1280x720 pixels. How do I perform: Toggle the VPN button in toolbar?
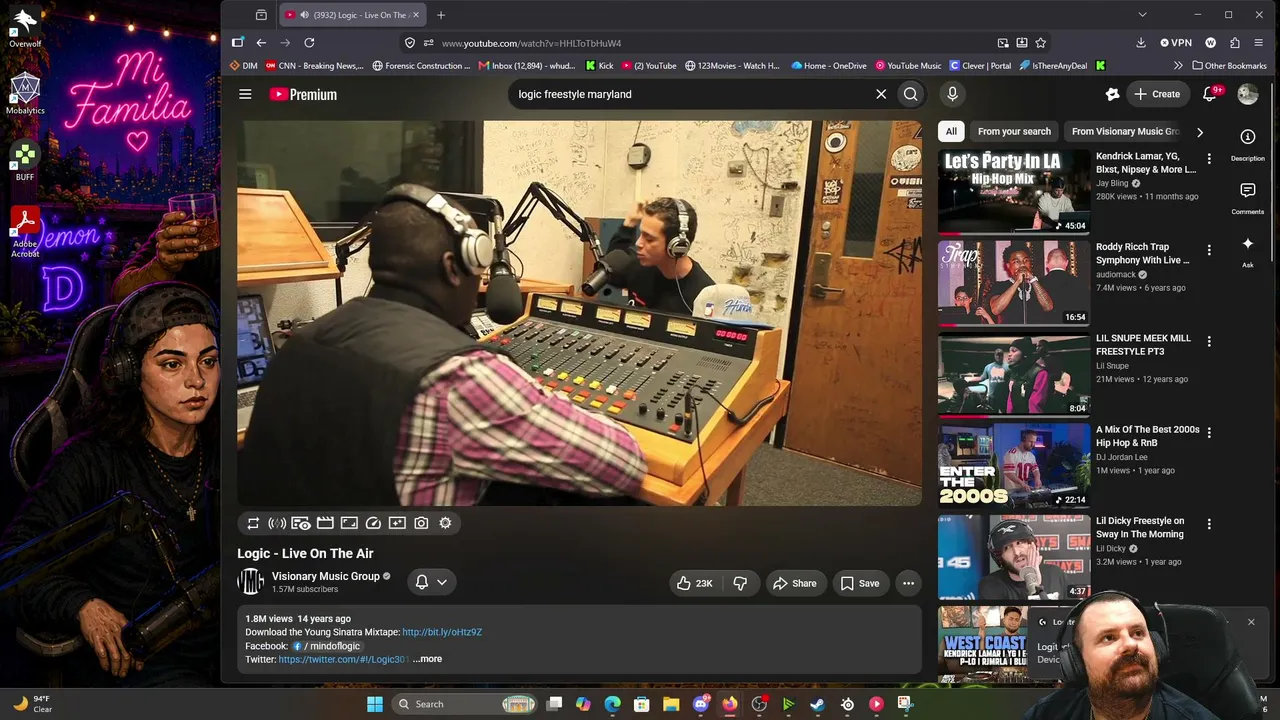(x=1176, y=43)
